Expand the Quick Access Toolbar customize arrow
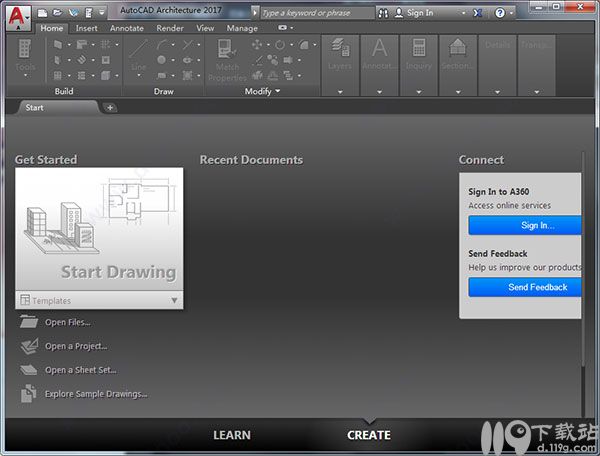Viewport: 600px width, 456px height. [102, 13]
